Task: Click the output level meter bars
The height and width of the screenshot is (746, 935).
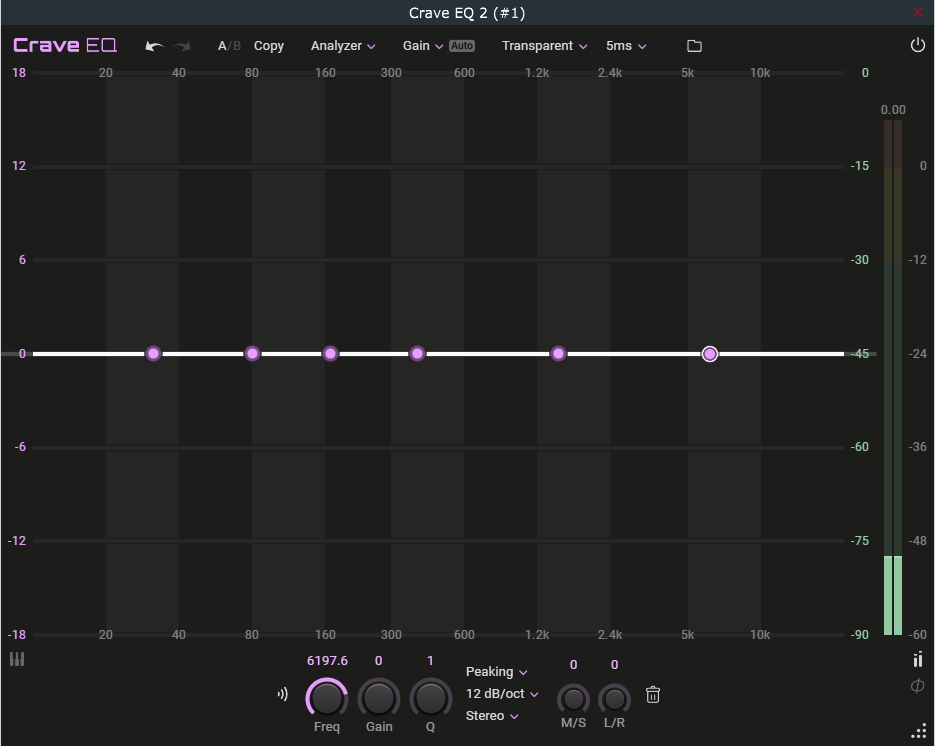Action: 893,377
